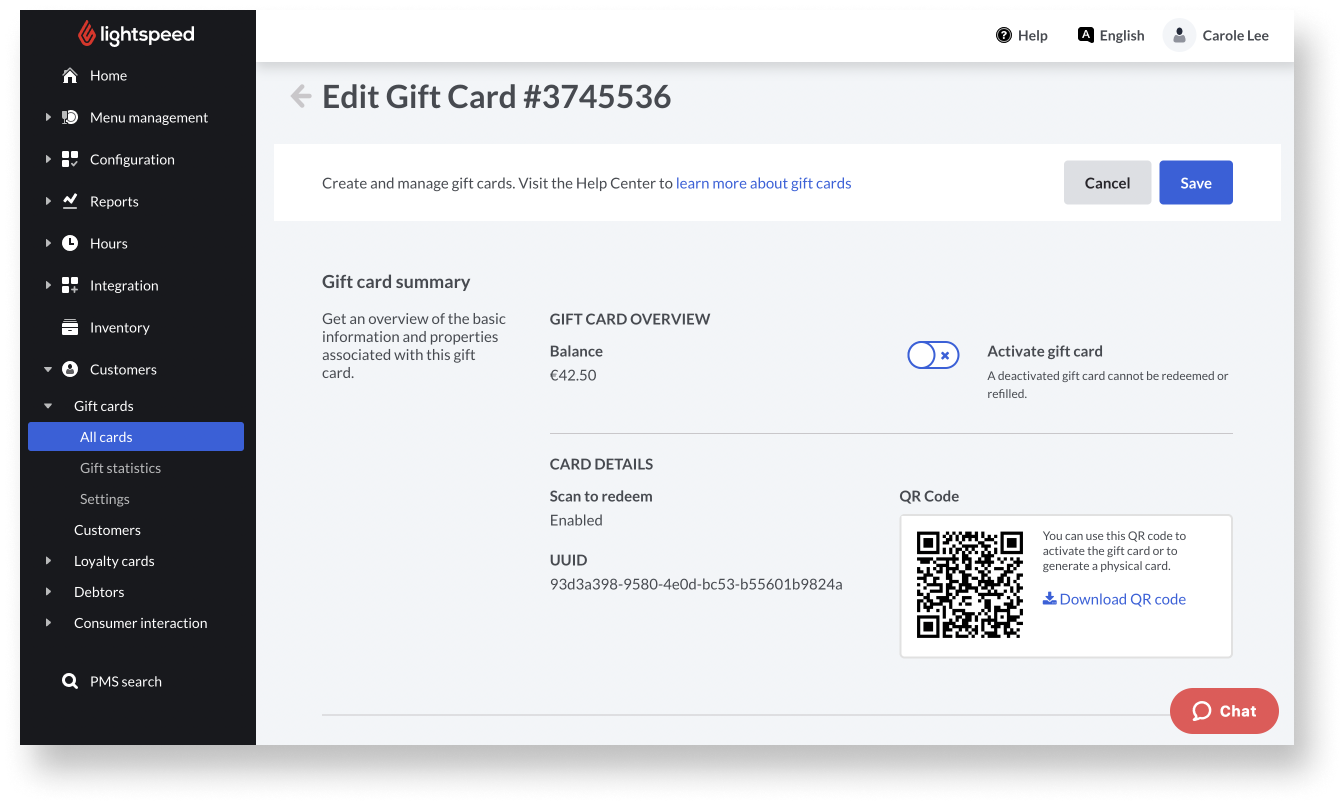The height and width of the screenshot is (805, 1344).
Task: Click Carole Lee's user avatar icon
Action: pyautogui.click(x=1180, y=36)
